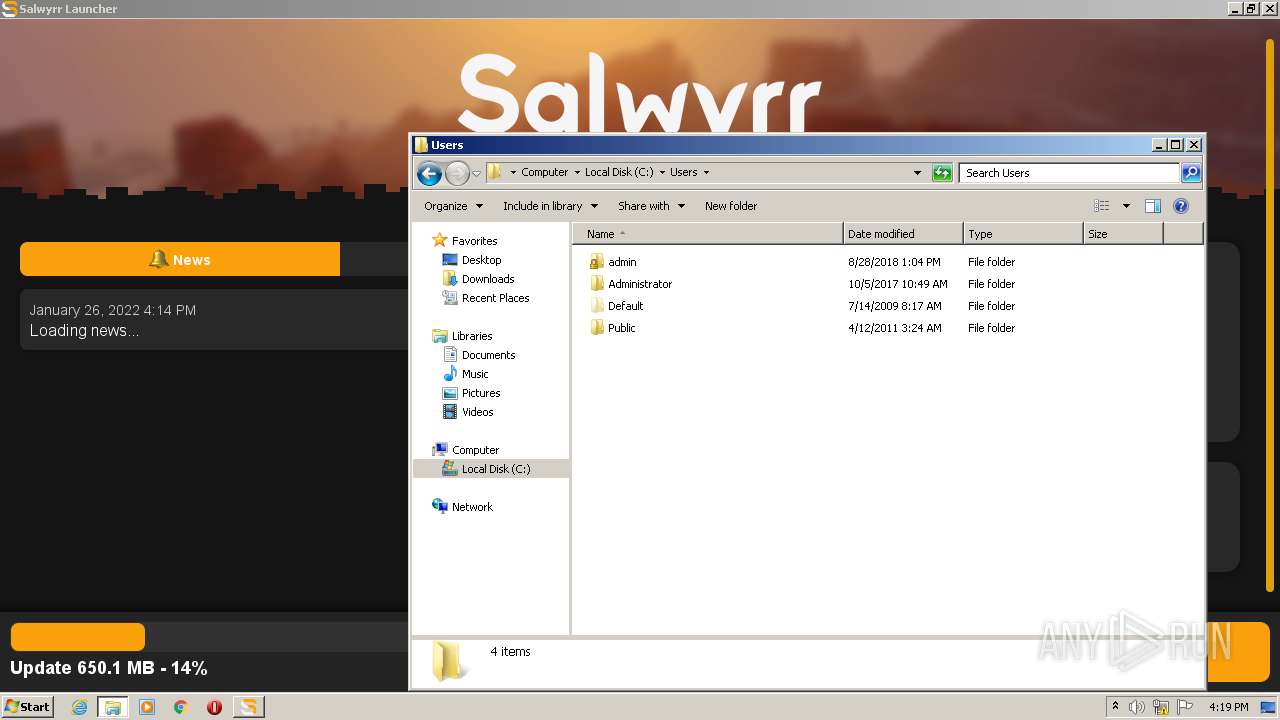This screenshot has width=1280, height=720.
Task: Open the media player taskbar icon
Action: 147,707
